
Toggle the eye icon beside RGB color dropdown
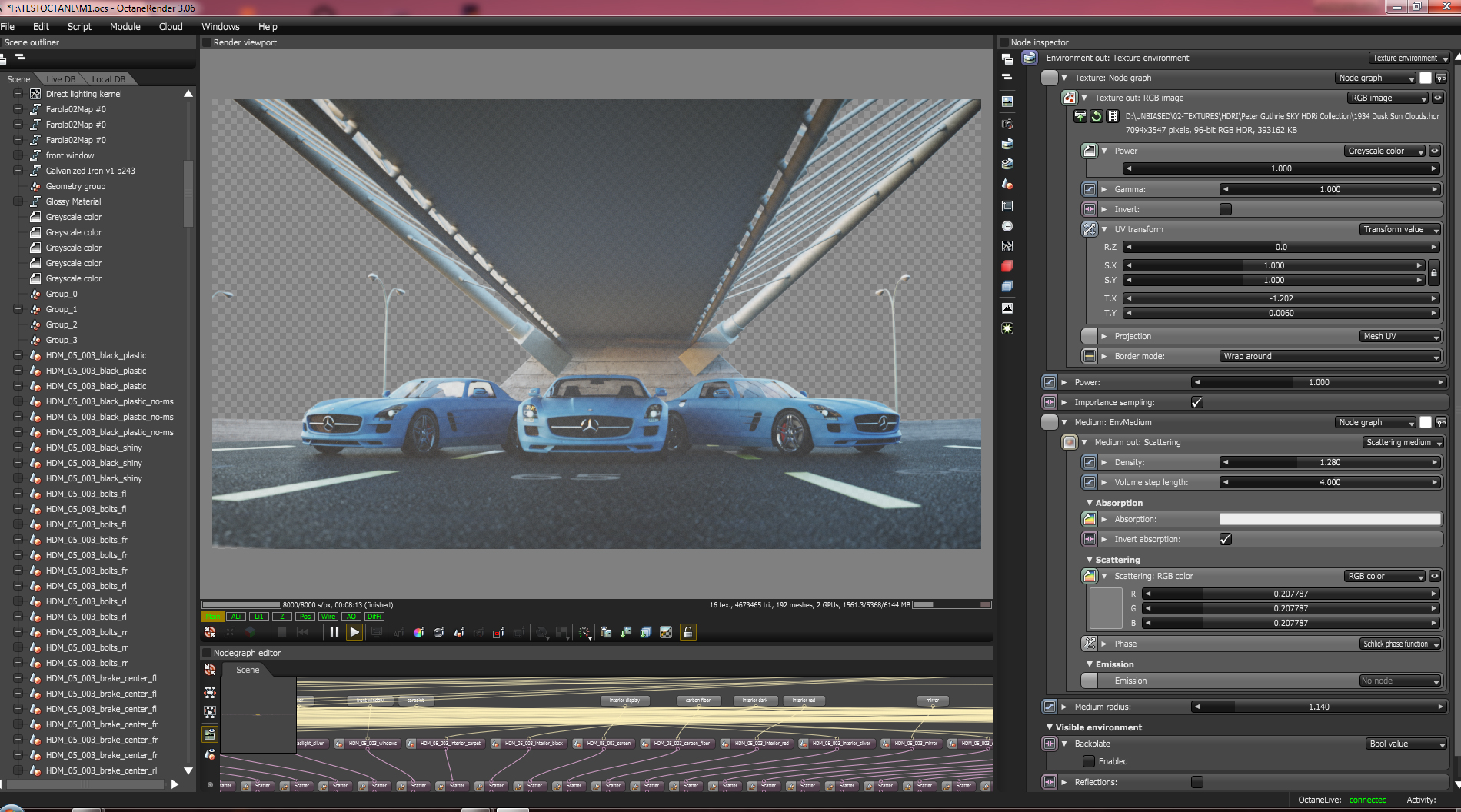coord(1435,576)
